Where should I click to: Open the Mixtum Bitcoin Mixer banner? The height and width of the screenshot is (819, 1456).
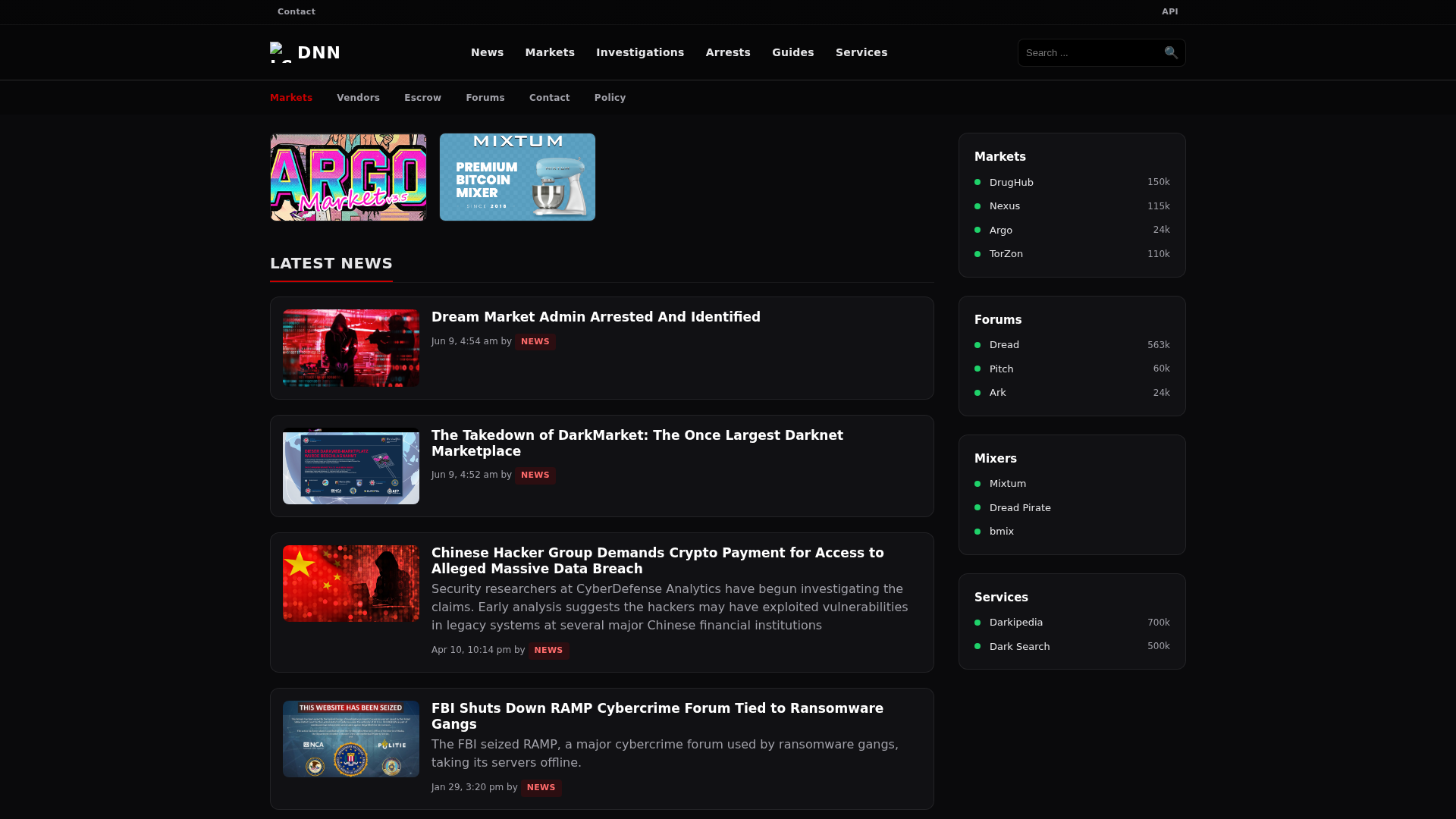coord(517,177)
